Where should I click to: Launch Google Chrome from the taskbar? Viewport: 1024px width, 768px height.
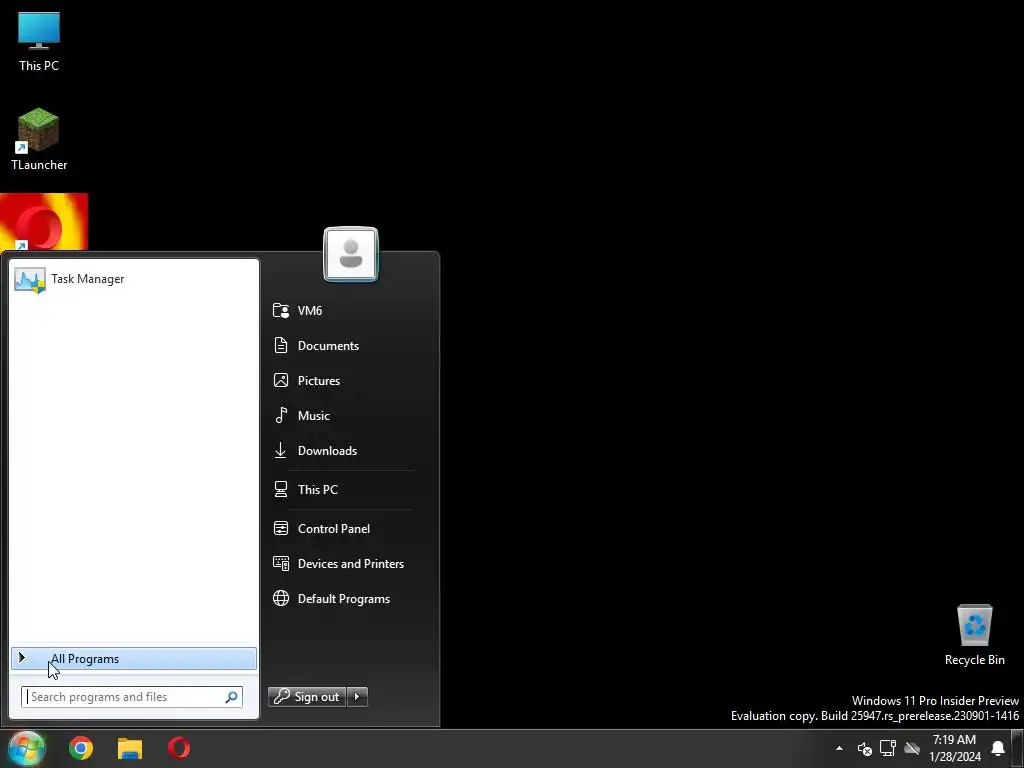[x=81, y=748]
